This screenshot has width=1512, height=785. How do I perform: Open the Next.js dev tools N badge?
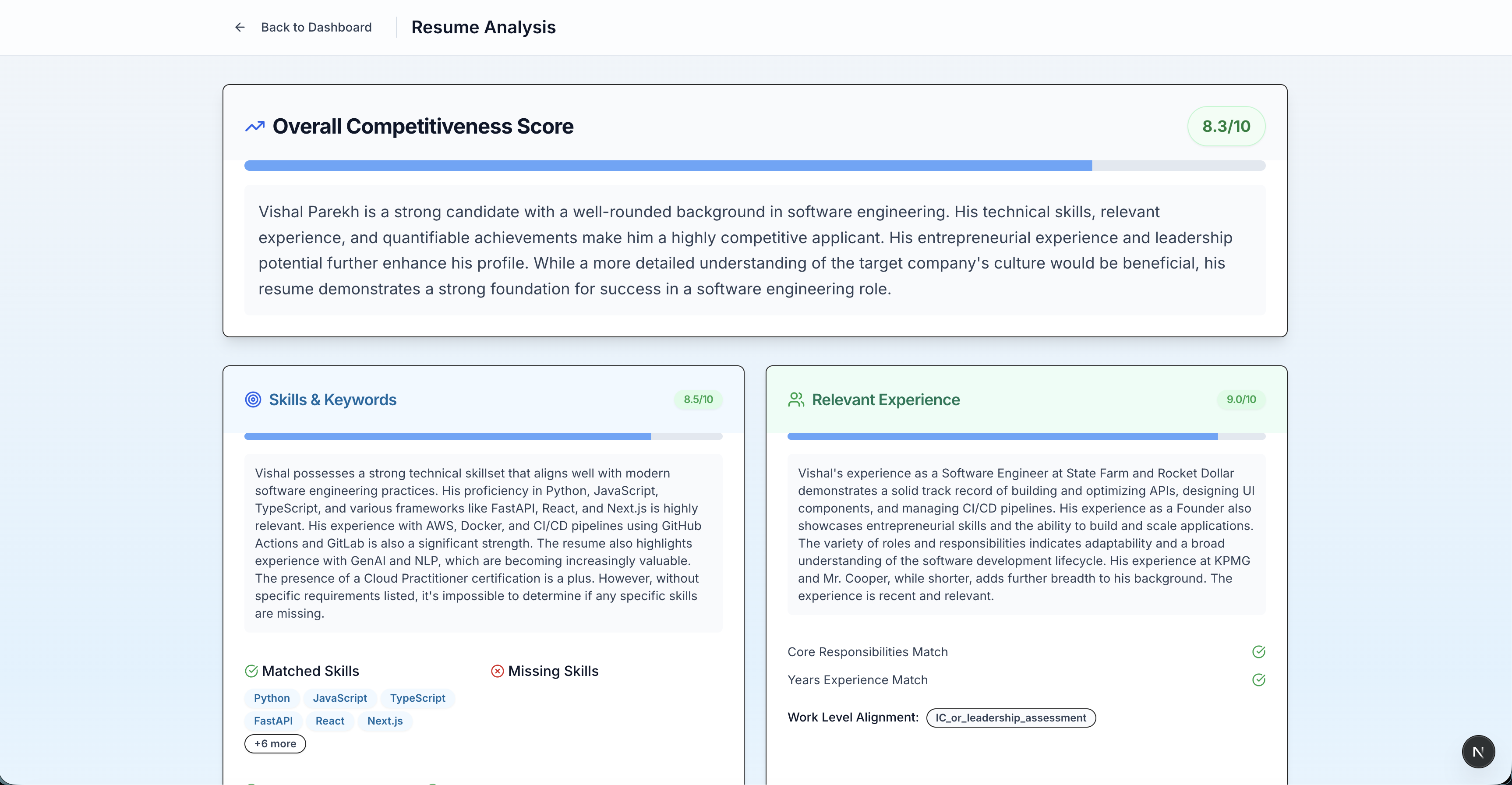1478,752
